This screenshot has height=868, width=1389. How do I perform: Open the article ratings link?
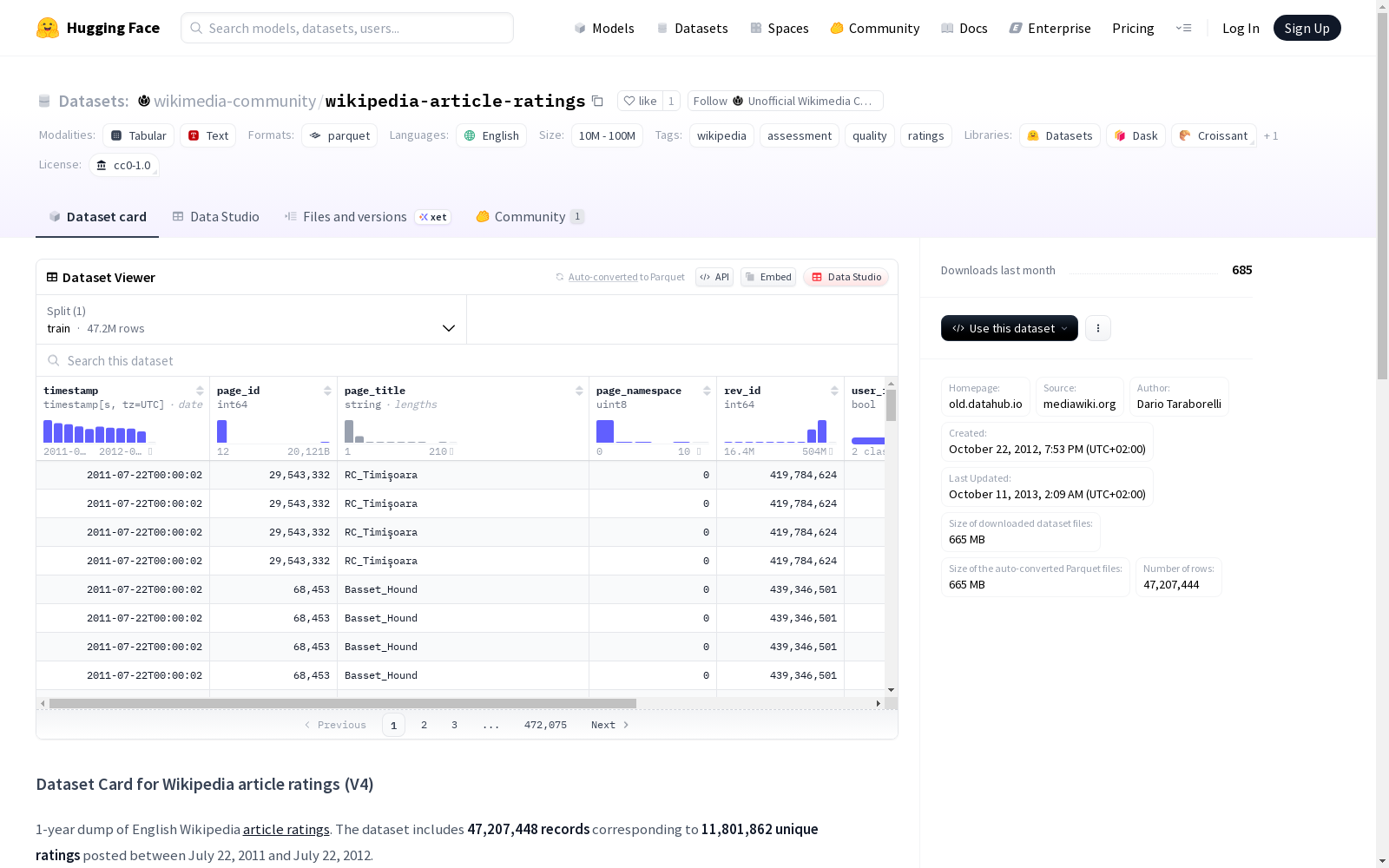286,829
